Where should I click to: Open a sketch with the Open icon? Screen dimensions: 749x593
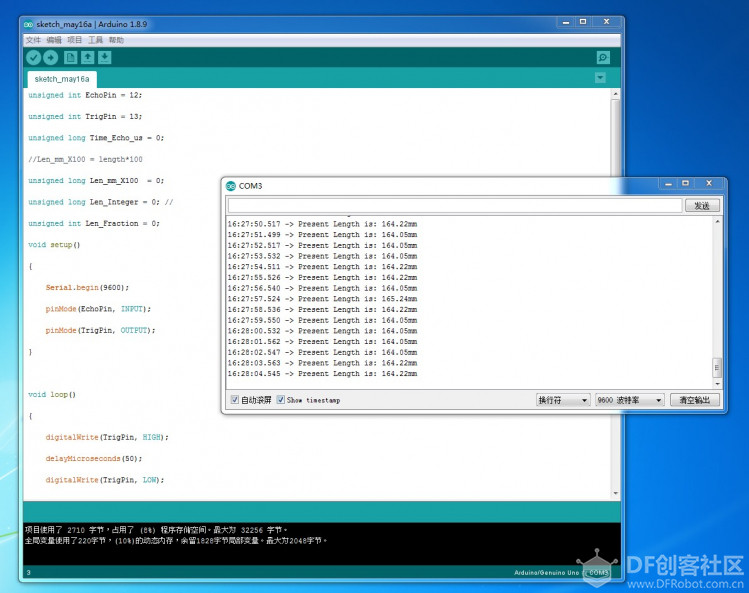click(x=87, y=58)
